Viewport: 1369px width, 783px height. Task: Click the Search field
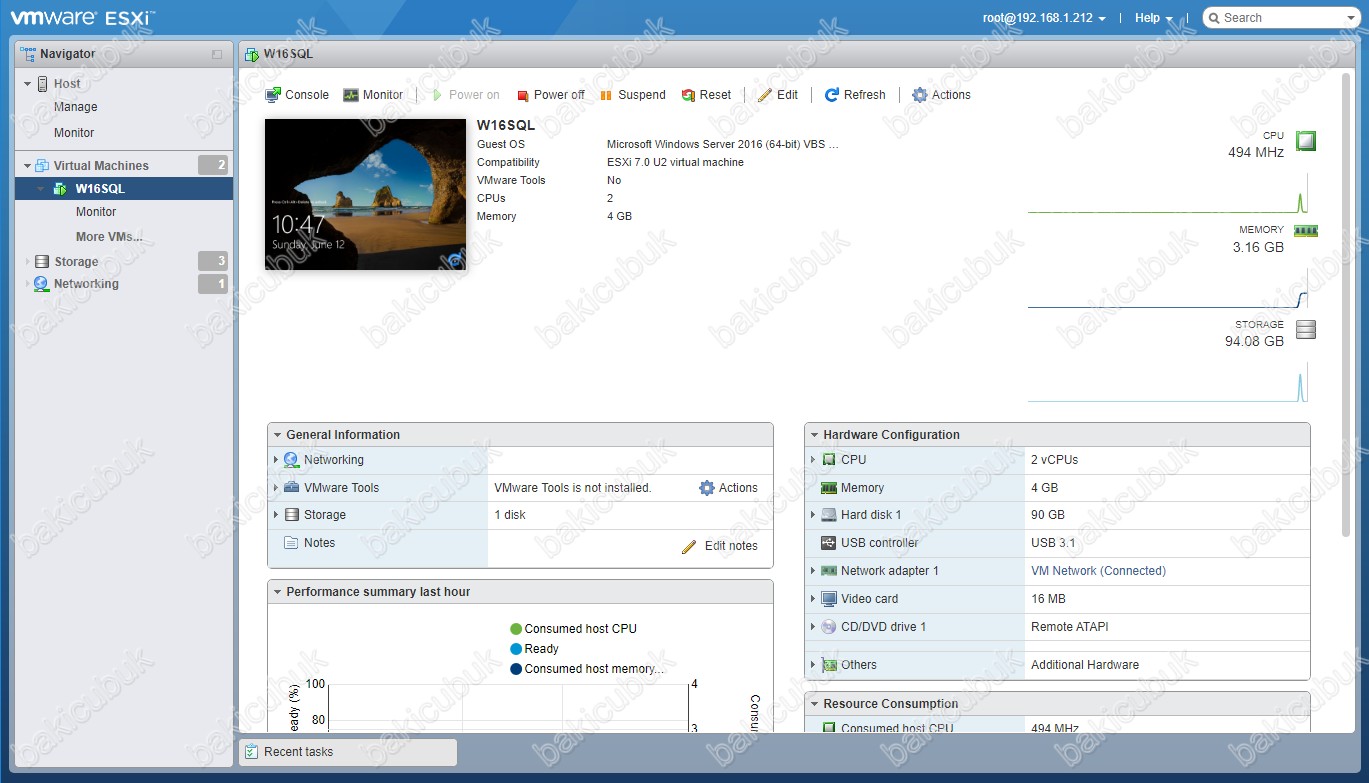click(1279, 18)
